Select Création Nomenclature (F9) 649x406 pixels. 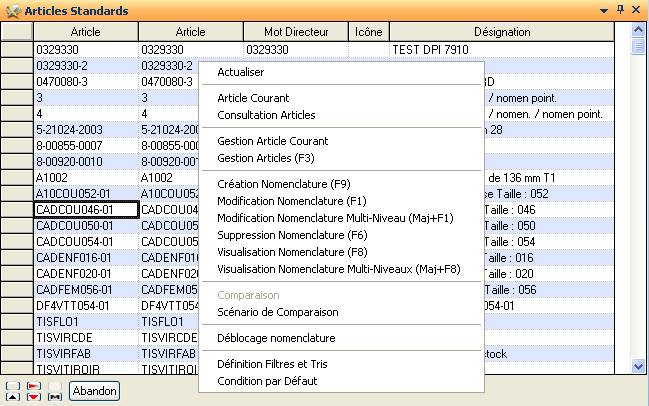point(283,184)
